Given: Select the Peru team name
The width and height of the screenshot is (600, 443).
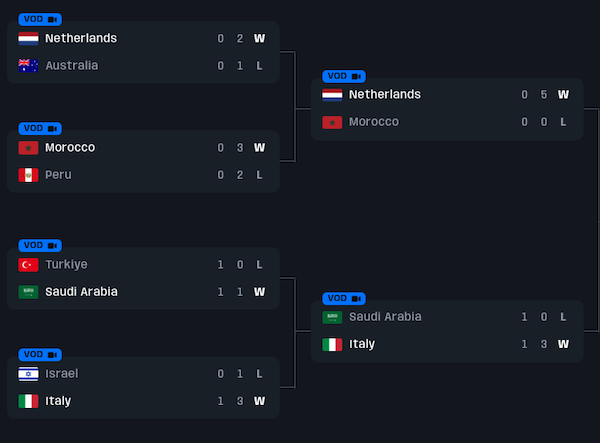Looking at the screenshot, I should 58,175.
